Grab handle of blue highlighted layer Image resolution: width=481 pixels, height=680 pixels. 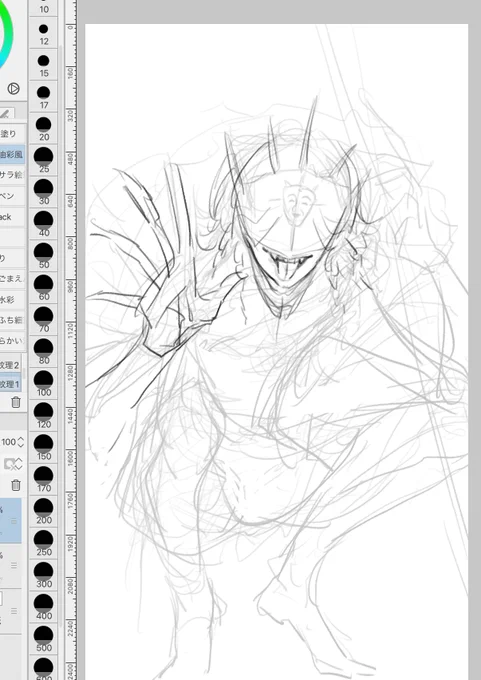[14, 521]
